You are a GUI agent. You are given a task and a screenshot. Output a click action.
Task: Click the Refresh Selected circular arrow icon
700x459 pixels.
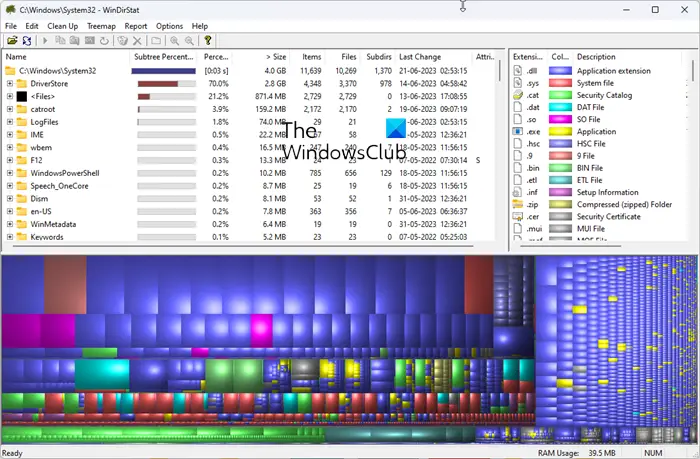point(104,41)
